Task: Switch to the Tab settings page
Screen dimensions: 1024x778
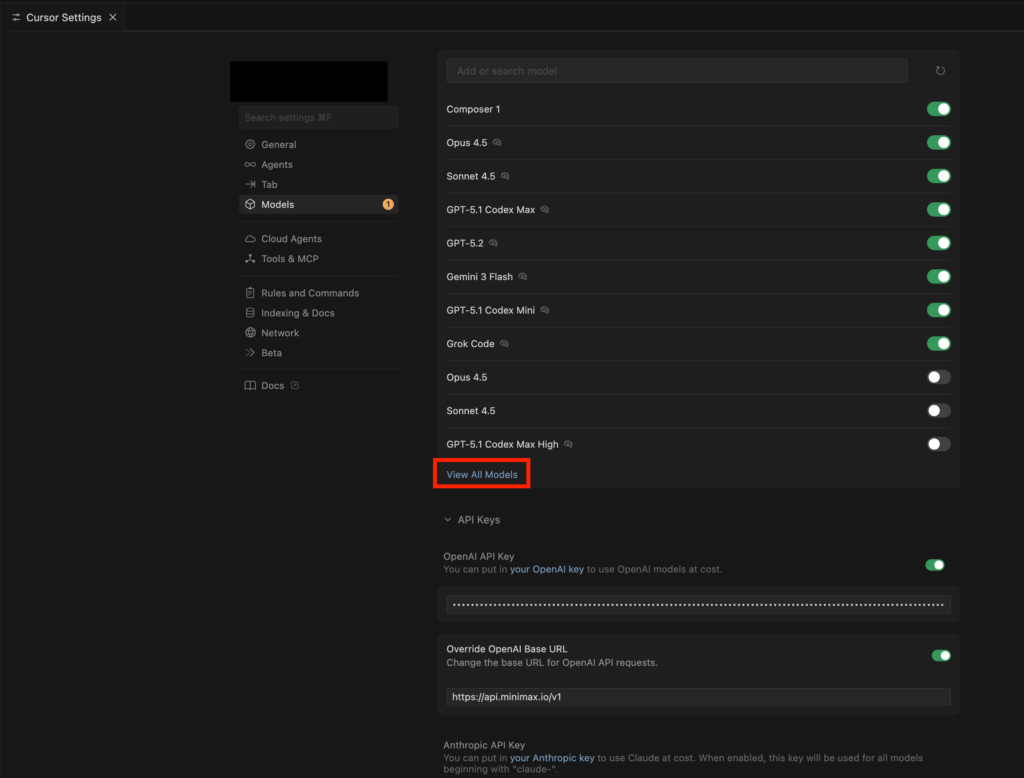Action: click(269, 185)
